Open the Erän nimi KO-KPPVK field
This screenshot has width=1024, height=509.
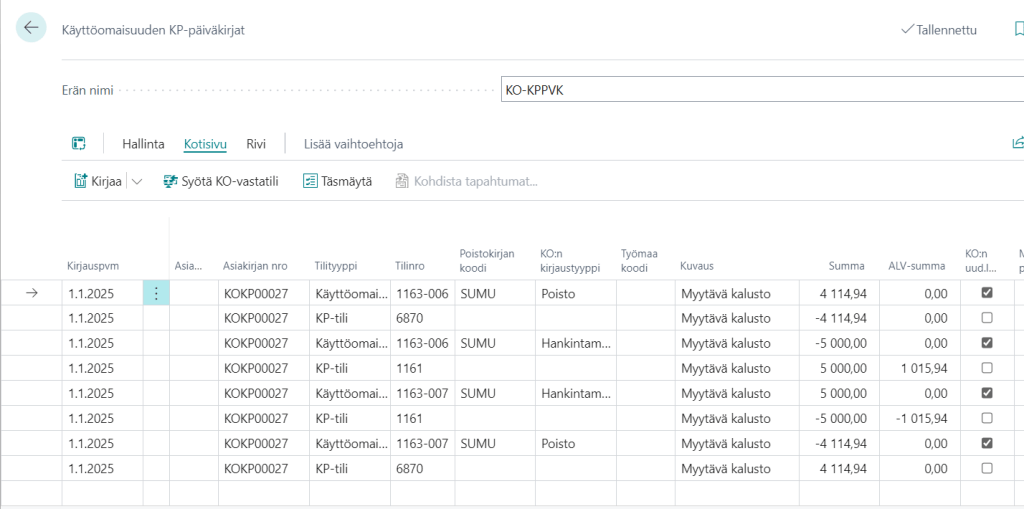(760, 90)
